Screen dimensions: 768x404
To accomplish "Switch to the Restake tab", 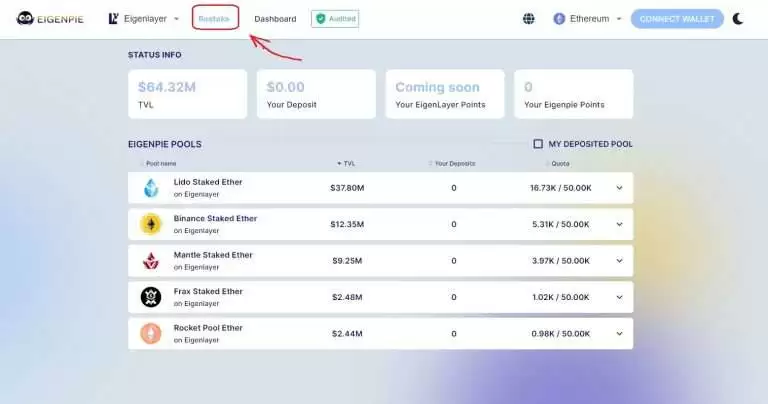I will (214, 19).
